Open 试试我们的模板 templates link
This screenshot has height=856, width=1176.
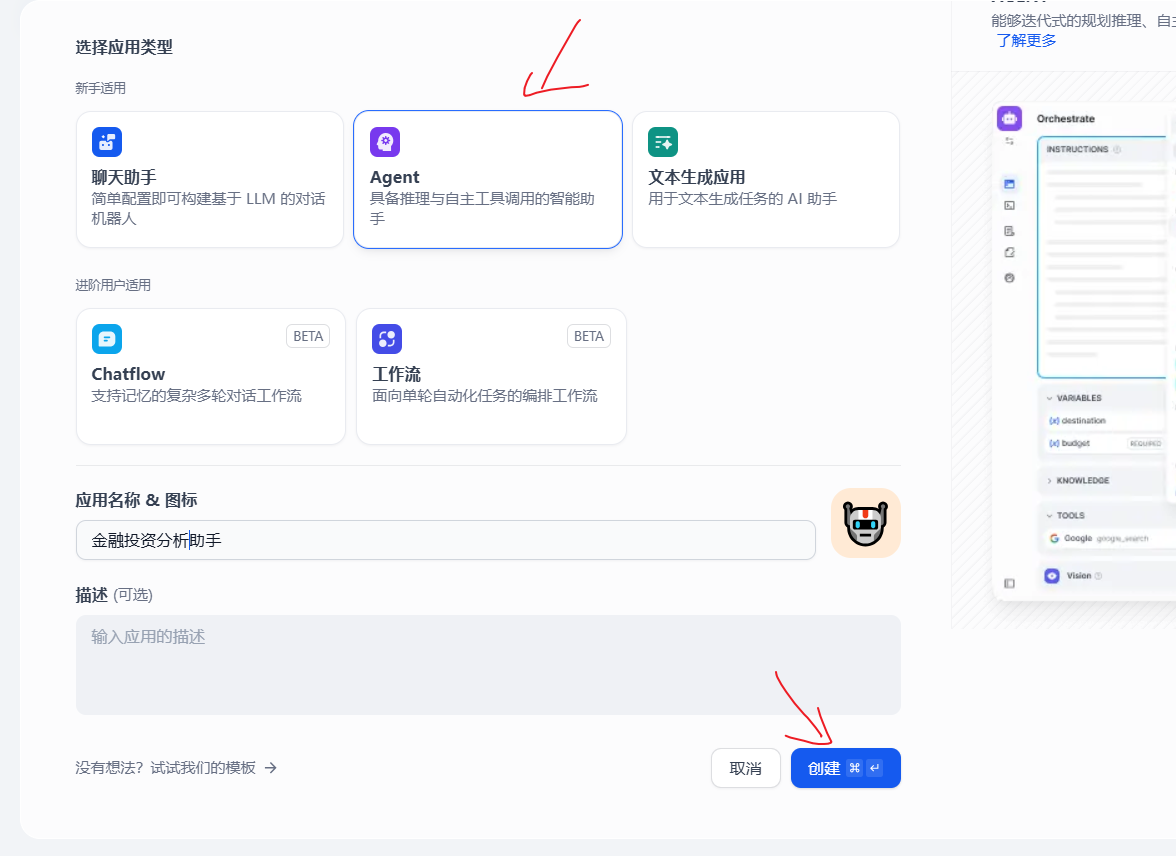tap(176, 768)
